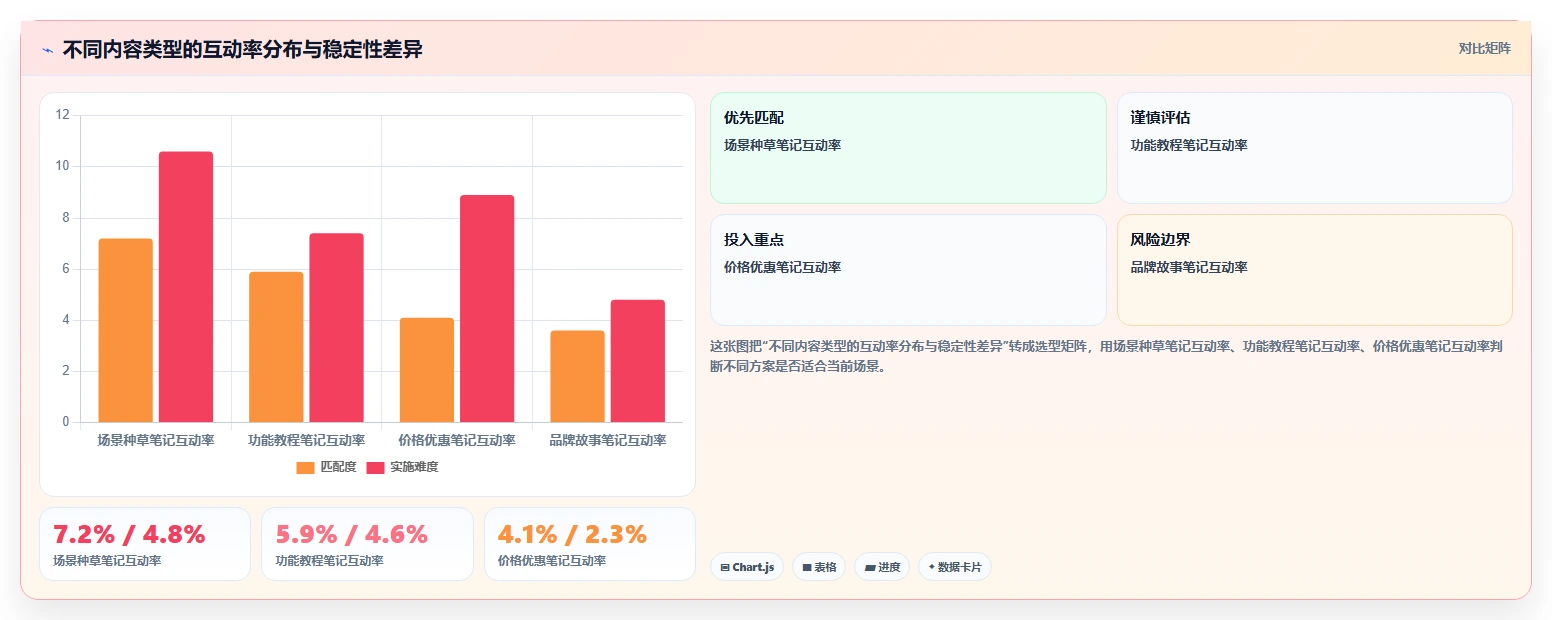
Task: Click the y-axis tick value 8
Action: (x=66, y=217)
